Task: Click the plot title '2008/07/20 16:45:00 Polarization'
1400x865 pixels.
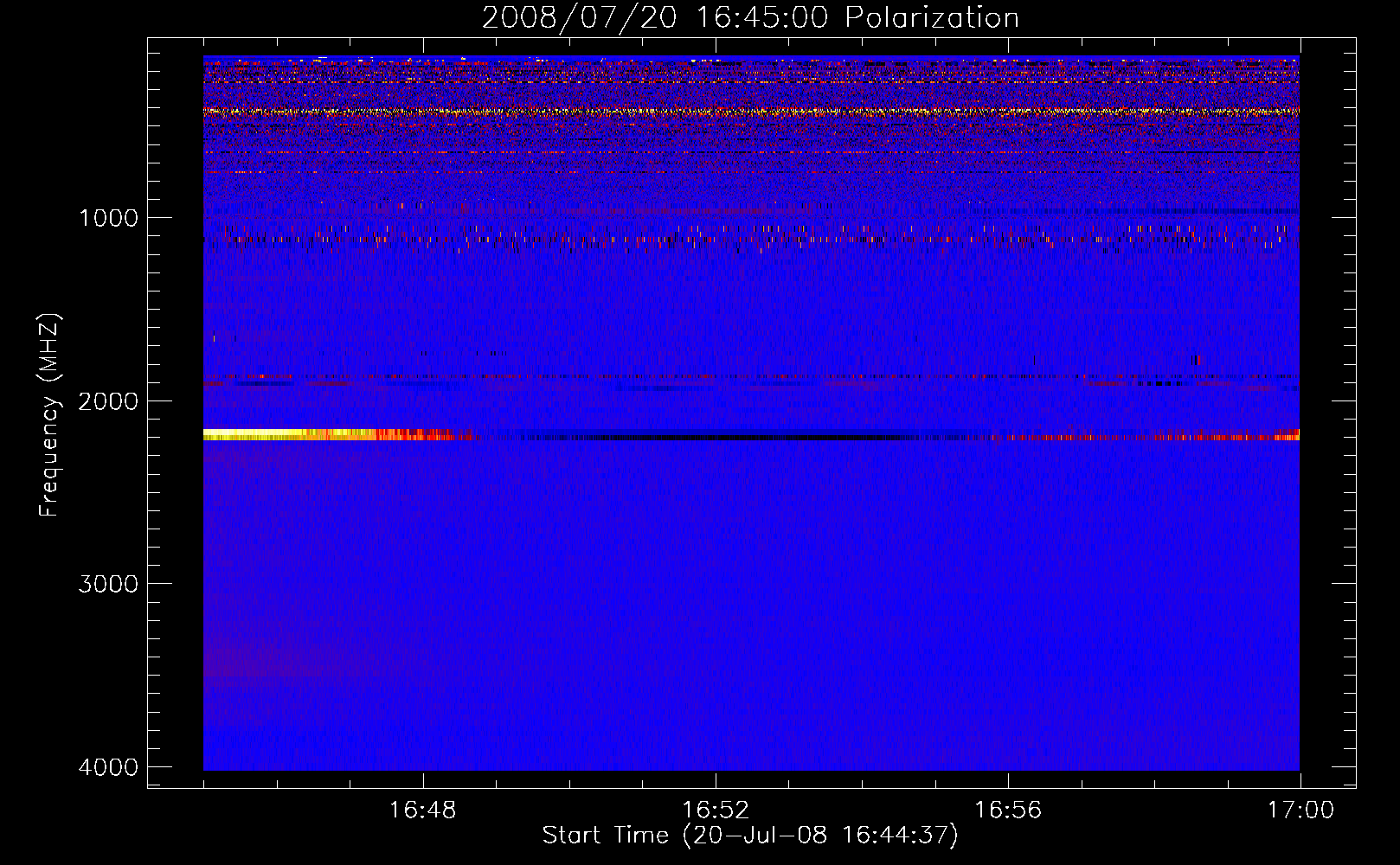Action: coord(750,17)
